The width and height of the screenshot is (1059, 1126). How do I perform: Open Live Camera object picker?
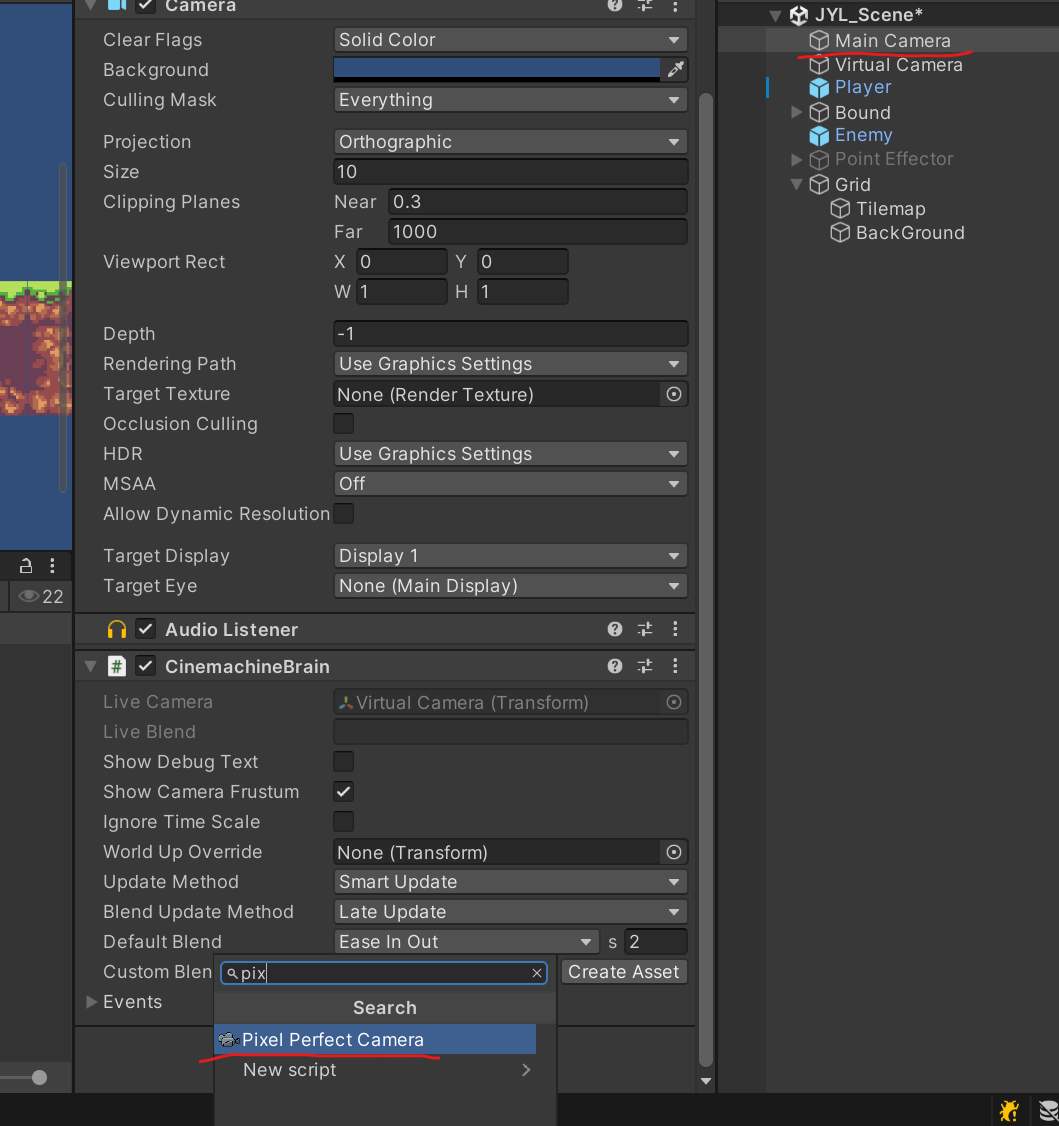[673, 702]
